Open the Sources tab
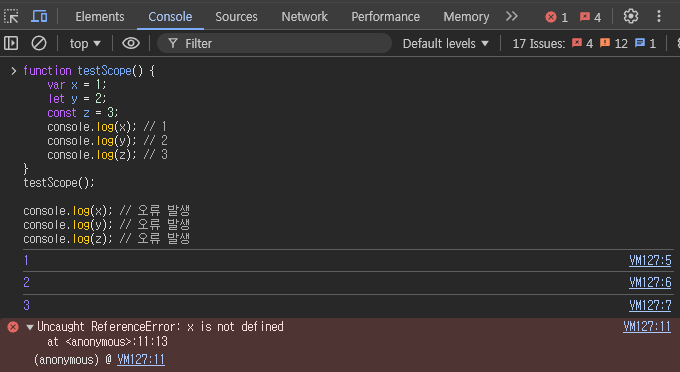680x372 pixels. click(x=236, y=16)
